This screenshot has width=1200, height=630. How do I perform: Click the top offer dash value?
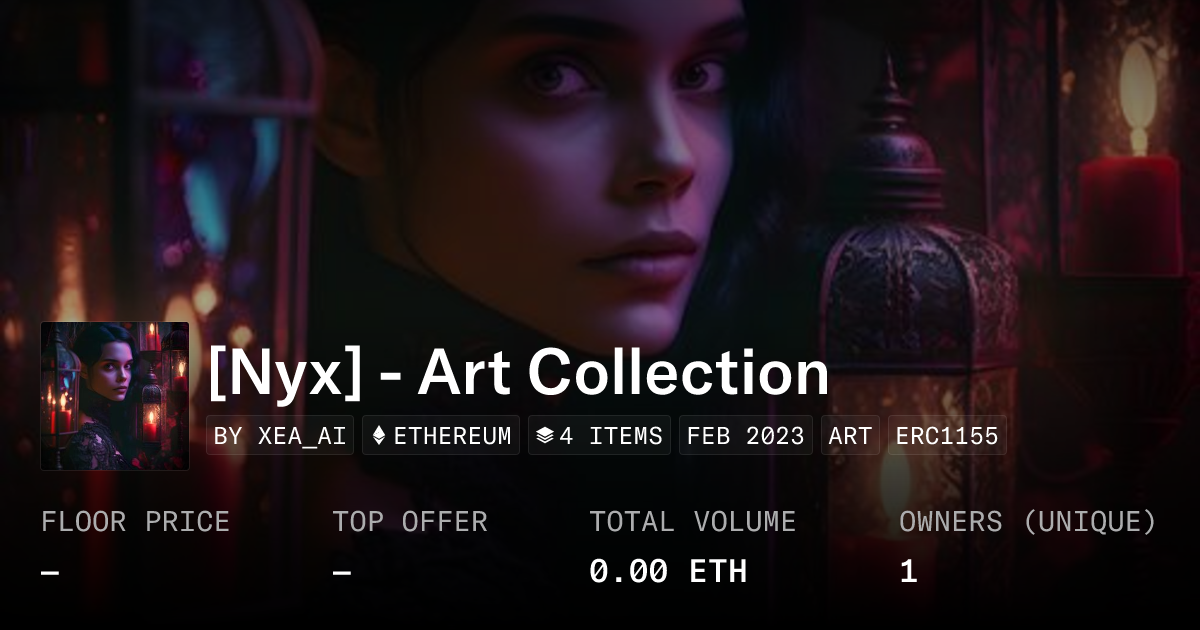pos(342,573)
